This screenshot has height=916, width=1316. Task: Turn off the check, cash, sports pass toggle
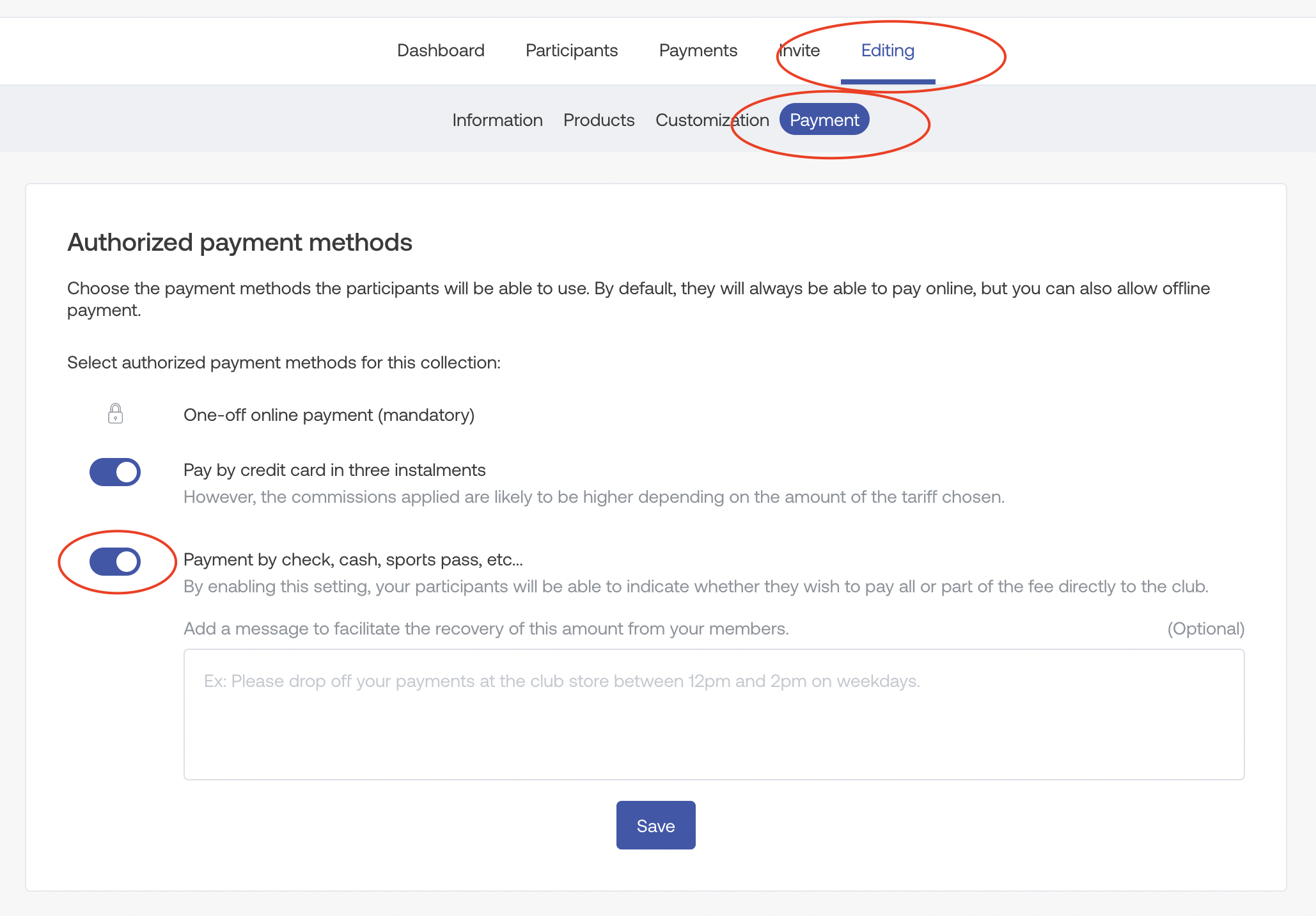[115, 562]
